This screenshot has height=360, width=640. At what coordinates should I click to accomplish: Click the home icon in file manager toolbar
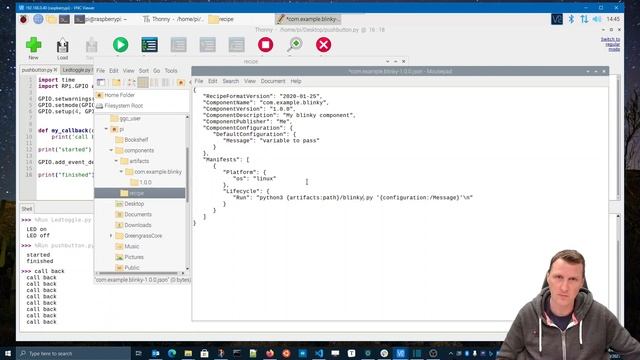pyautogui.click(x=181, y=82)
